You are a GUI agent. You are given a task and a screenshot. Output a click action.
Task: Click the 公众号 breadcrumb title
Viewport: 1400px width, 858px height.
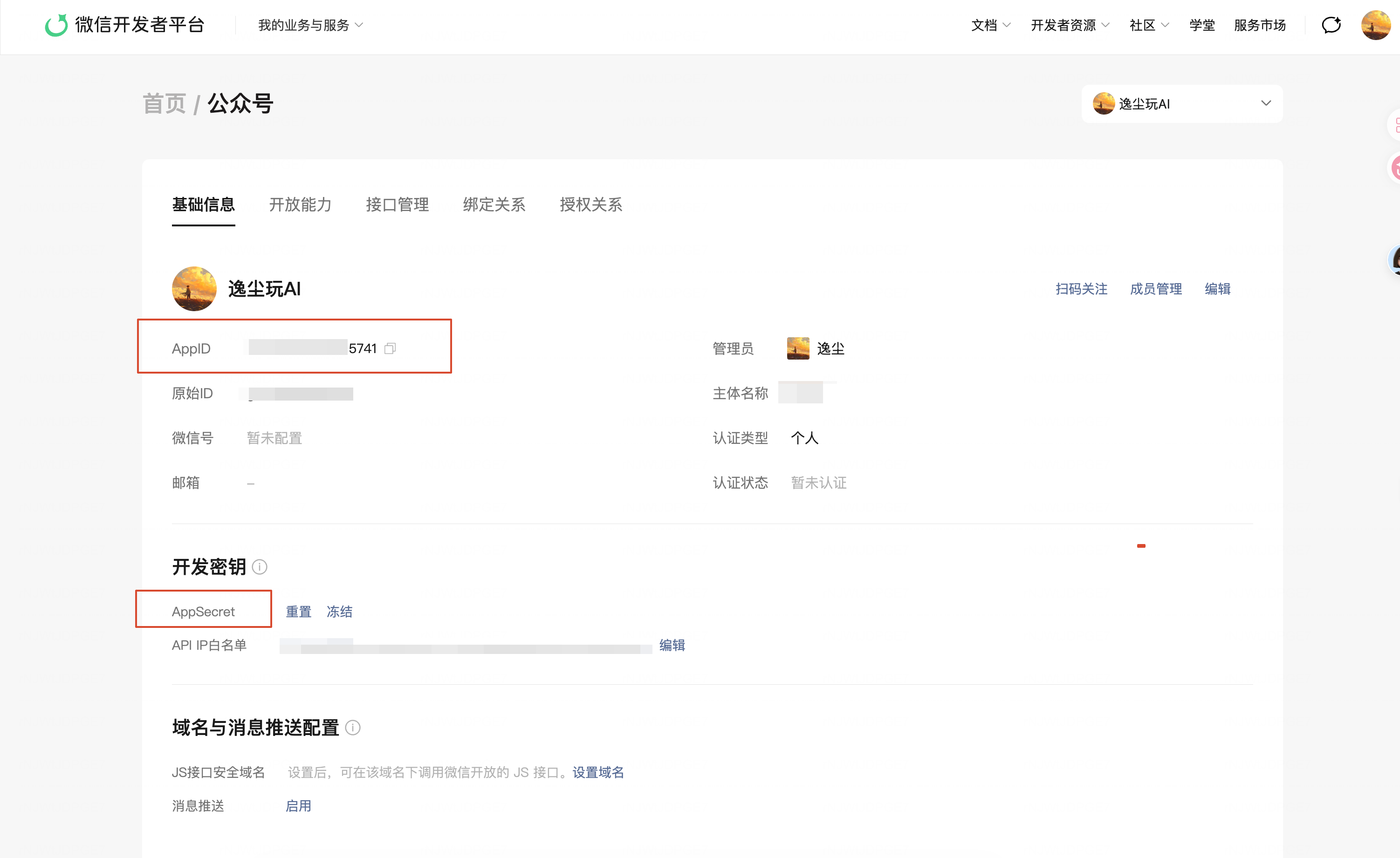pos(240,104)
